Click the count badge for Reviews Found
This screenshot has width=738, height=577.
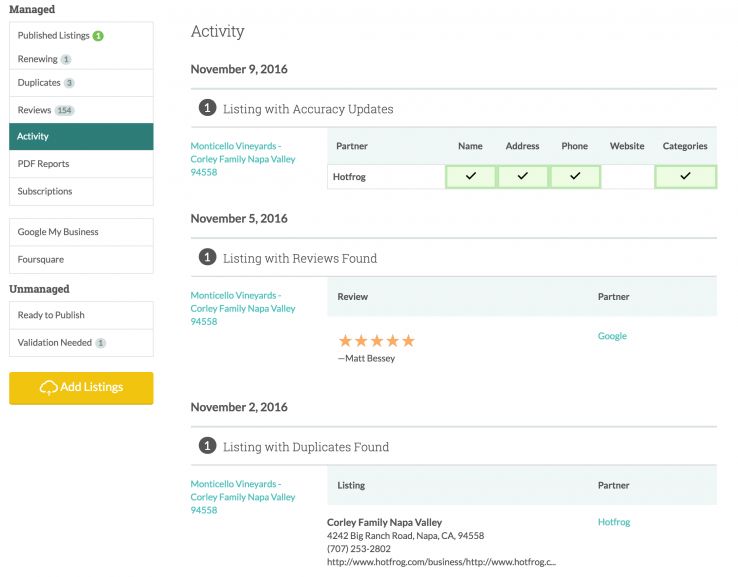(x=207, y=258)
